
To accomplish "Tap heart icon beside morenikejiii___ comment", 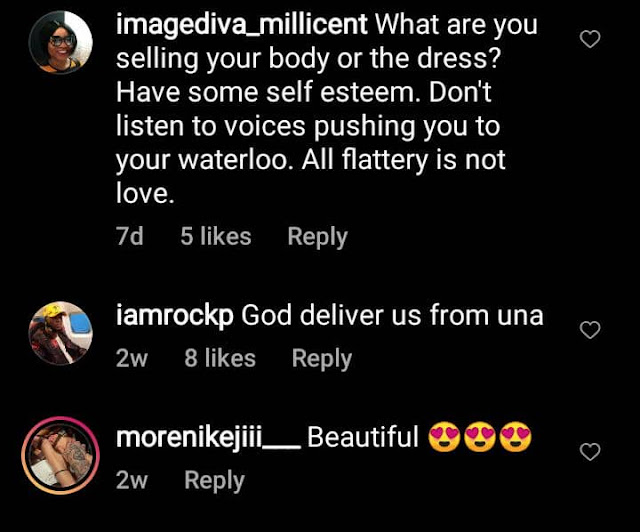I will coord(590,452).
